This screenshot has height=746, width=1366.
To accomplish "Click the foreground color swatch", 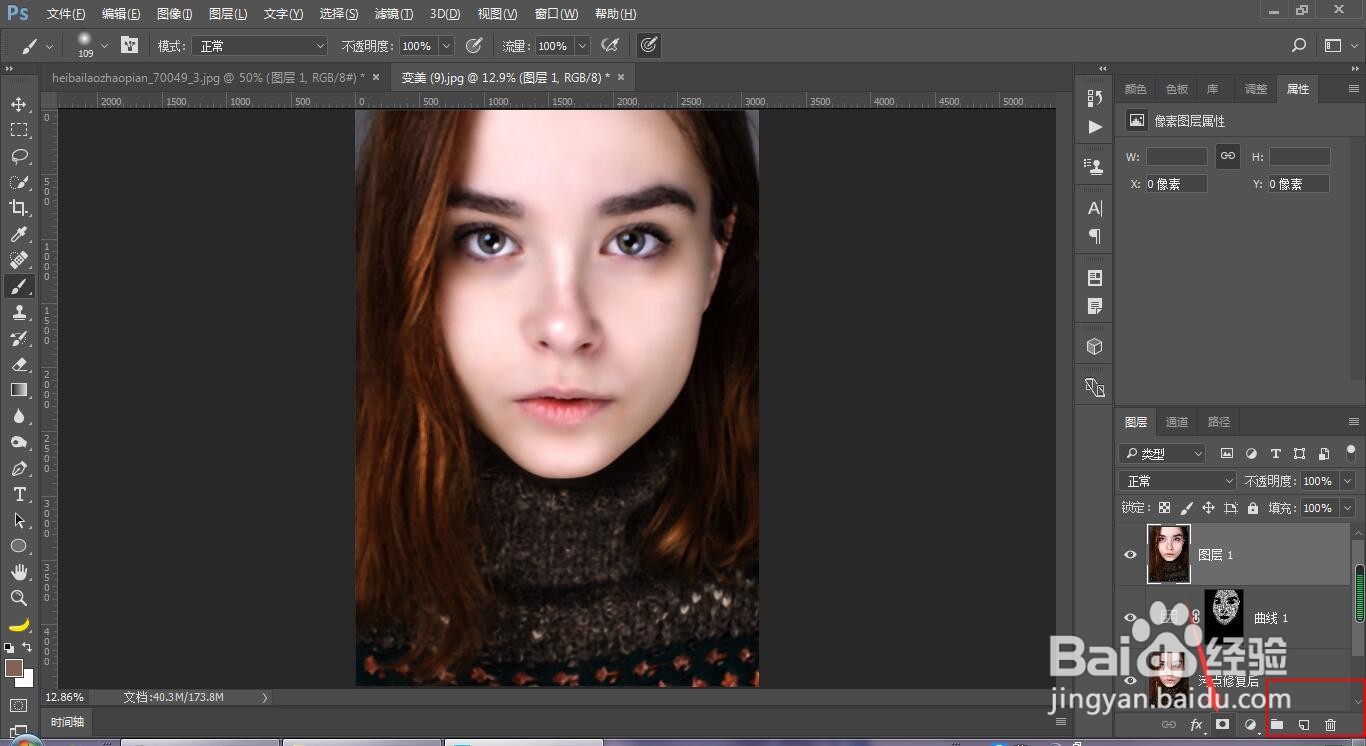I will tap(13, 668).
